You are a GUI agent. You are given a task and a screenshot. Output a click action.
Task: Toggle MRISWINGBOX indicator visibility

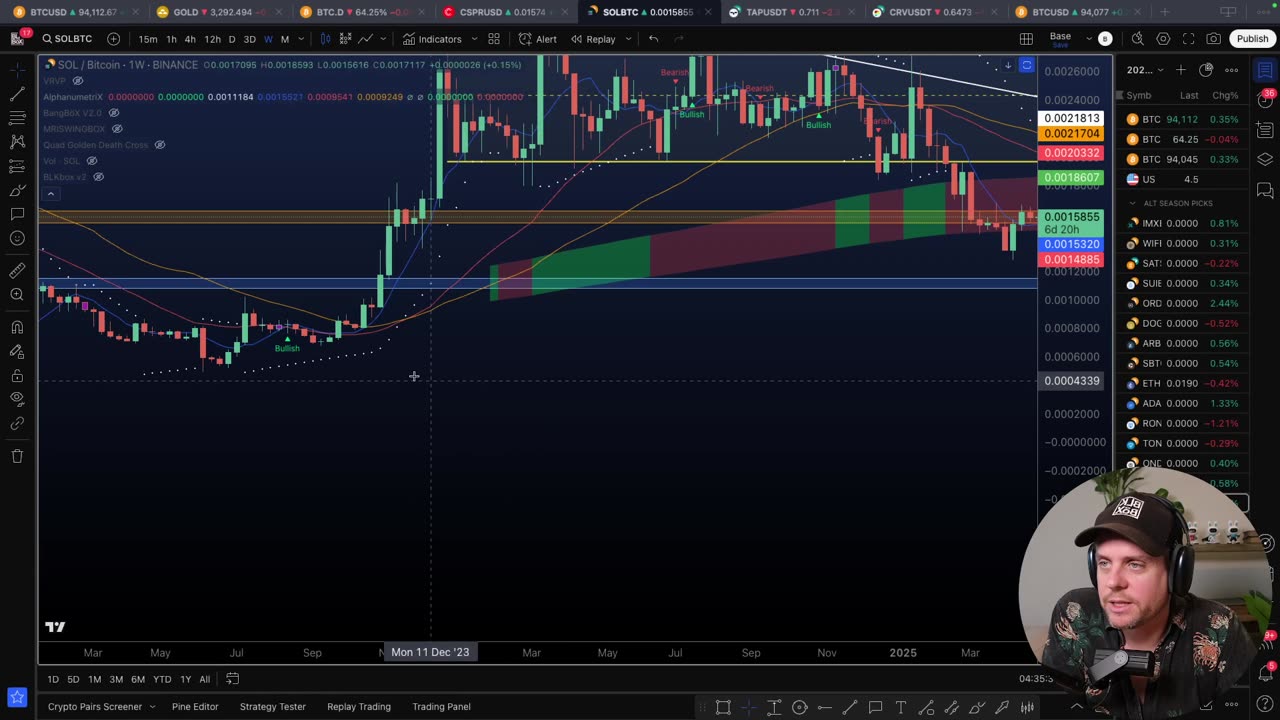tap(117, 129)
